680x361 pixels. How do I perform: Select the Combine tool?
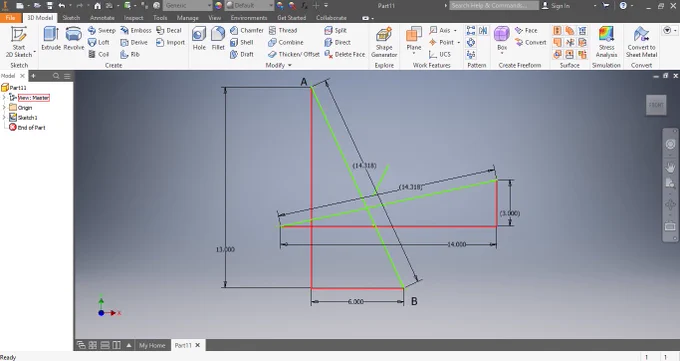[x=286, y=42]
